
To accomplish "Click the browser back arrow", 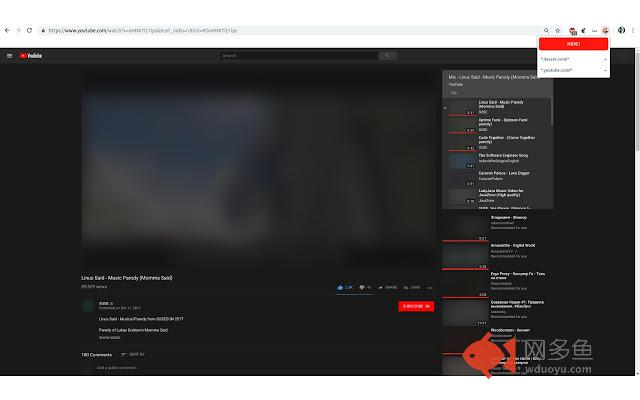I will [x=7, y=30].
